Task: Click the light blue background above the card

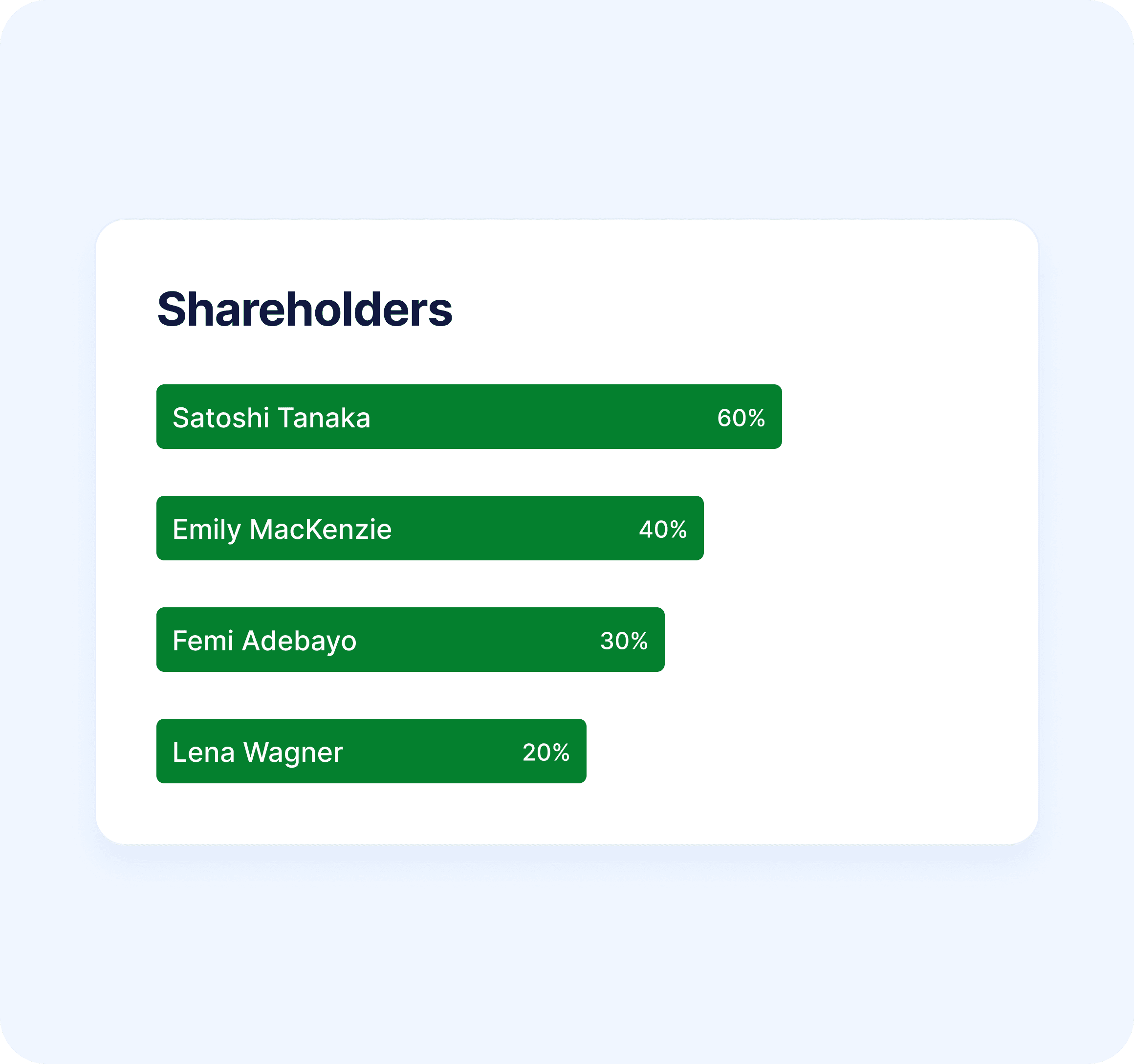Action: click(x=567, y=109)
